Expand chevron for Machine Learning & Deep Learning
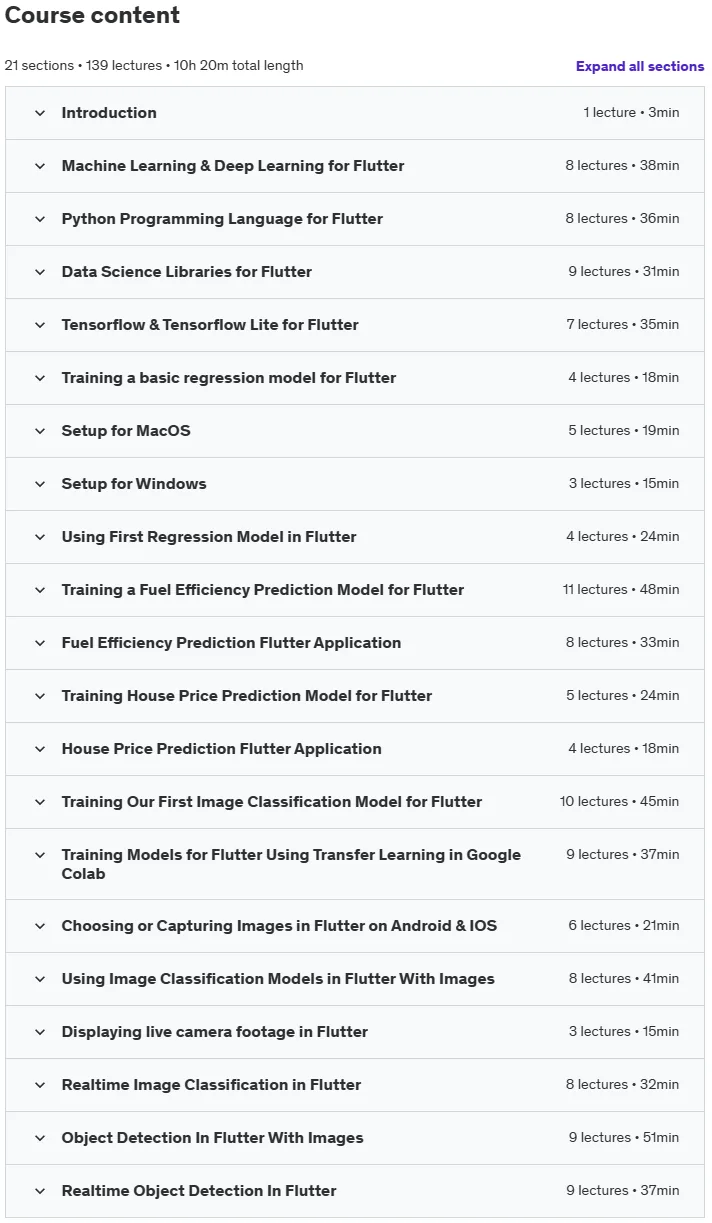Viewport: 712px width, 1223px height. [x=40, y=166]
